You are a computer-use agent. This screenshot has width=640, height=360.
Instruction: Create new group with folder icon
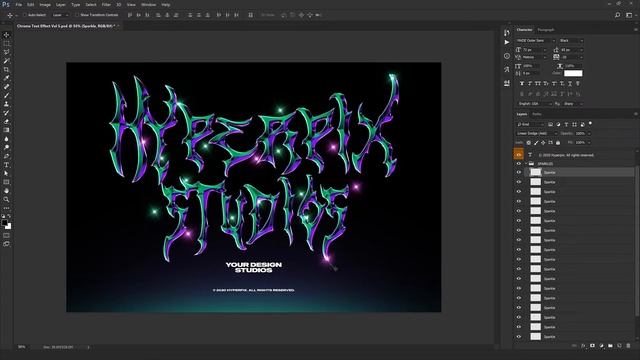[x=610, y=346]
